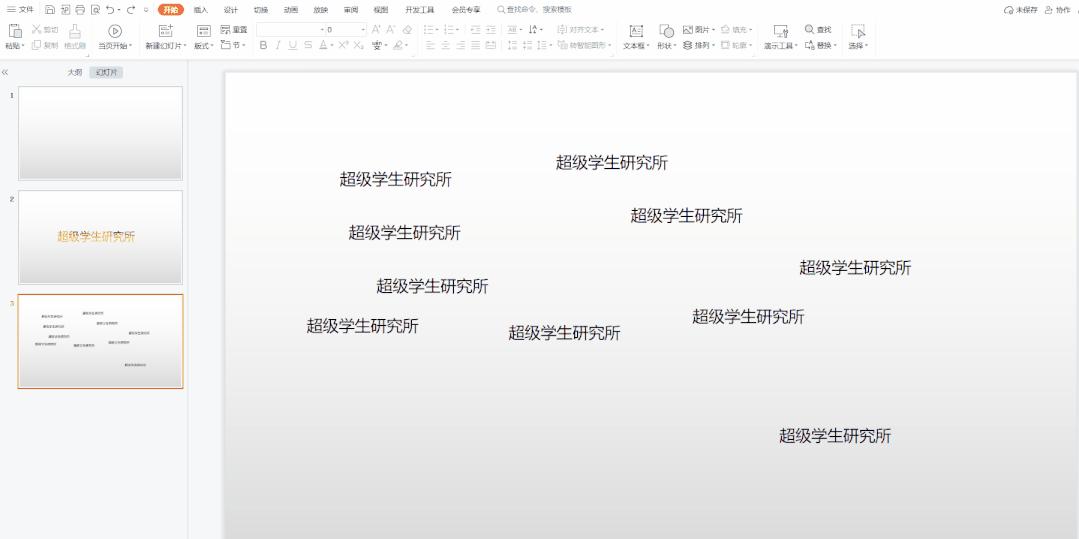Expand quick access toolbar customize arrow
The image size is (1079, 539).
coord(146,10)
